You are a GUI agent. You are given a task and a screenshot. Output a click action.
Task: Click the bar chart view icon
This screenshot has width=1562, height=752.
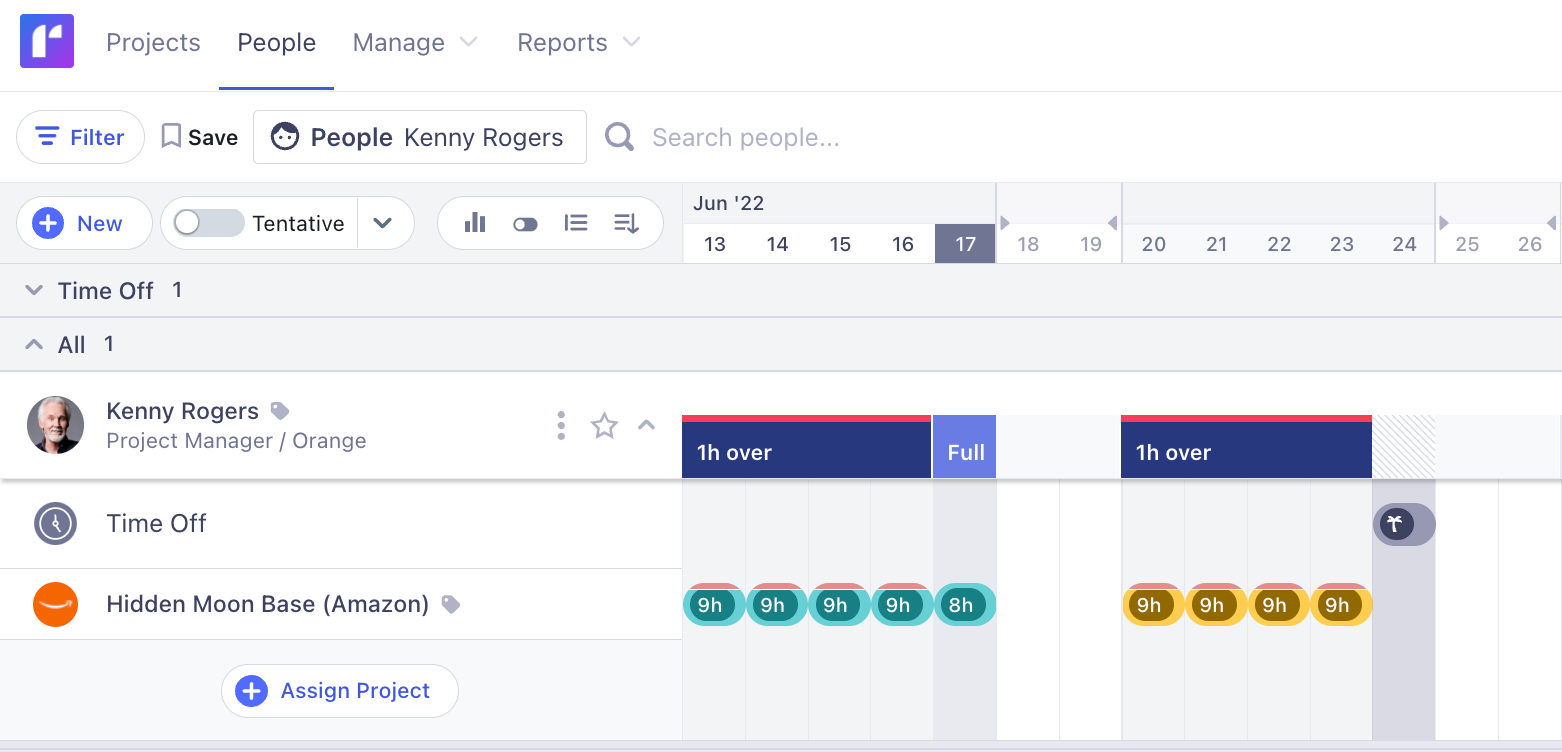click(475, 223)
